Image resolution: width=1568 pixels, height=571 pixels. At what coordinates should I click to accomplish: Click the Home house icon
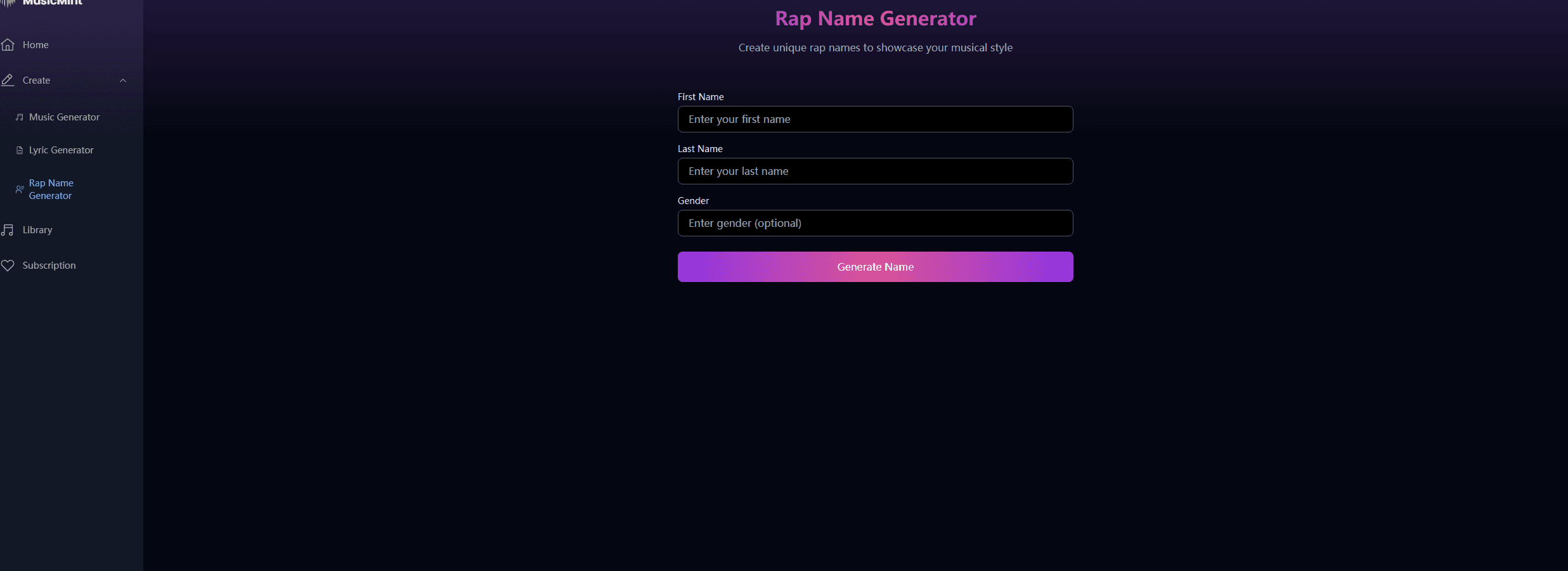click(8, 45)
